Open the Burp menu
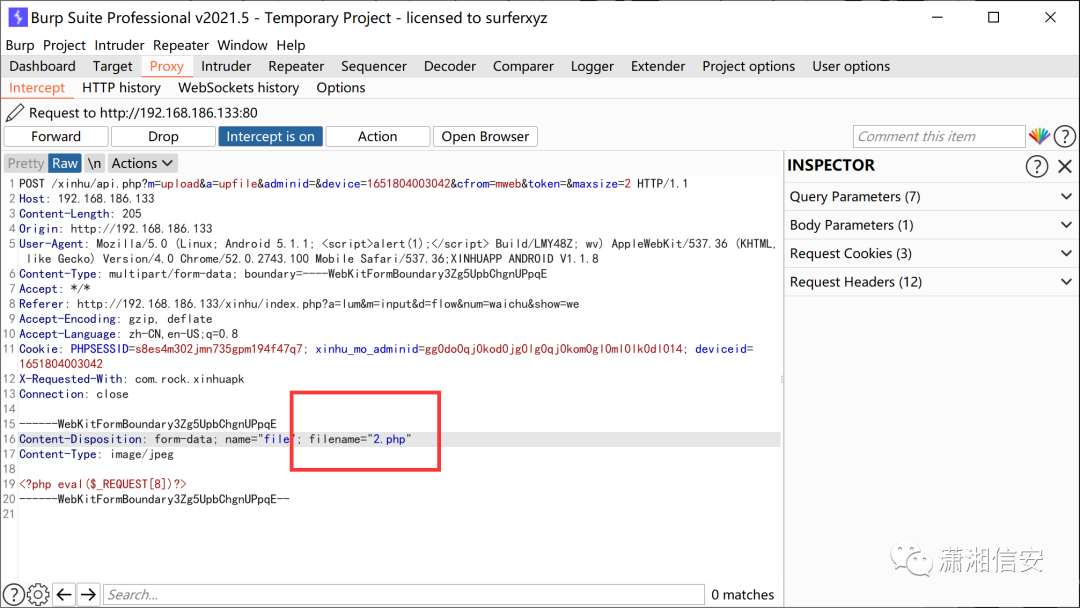 (x=20, y=45)
